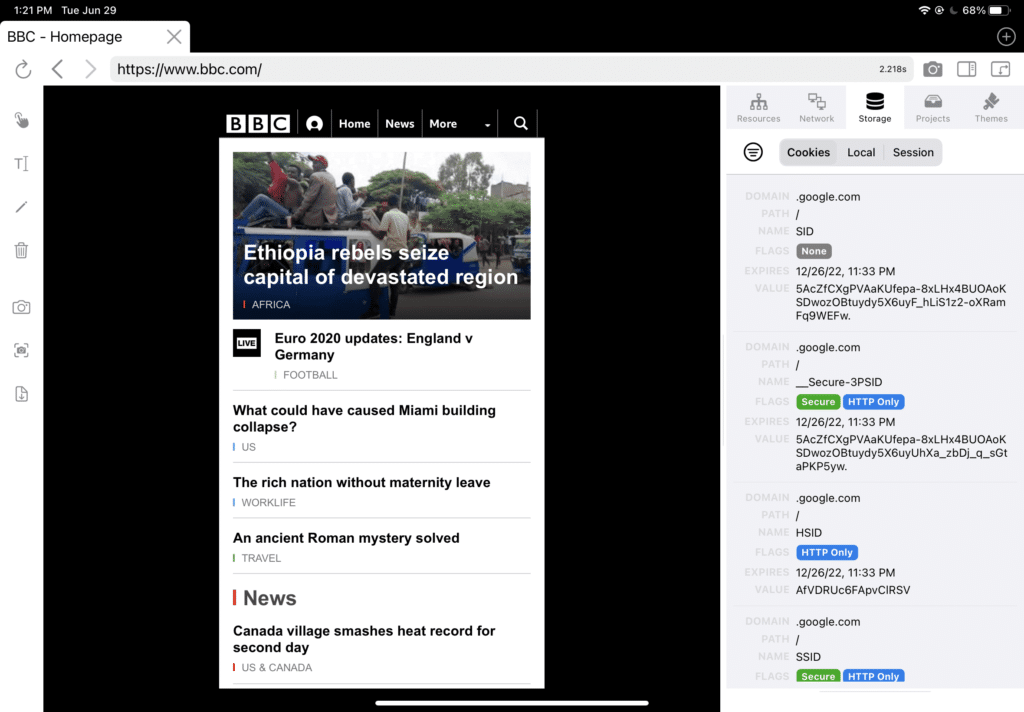This screenshot has width=1024, height=712.
Task: Click the FOOTBALL category label
Action: tap(310, 375)
